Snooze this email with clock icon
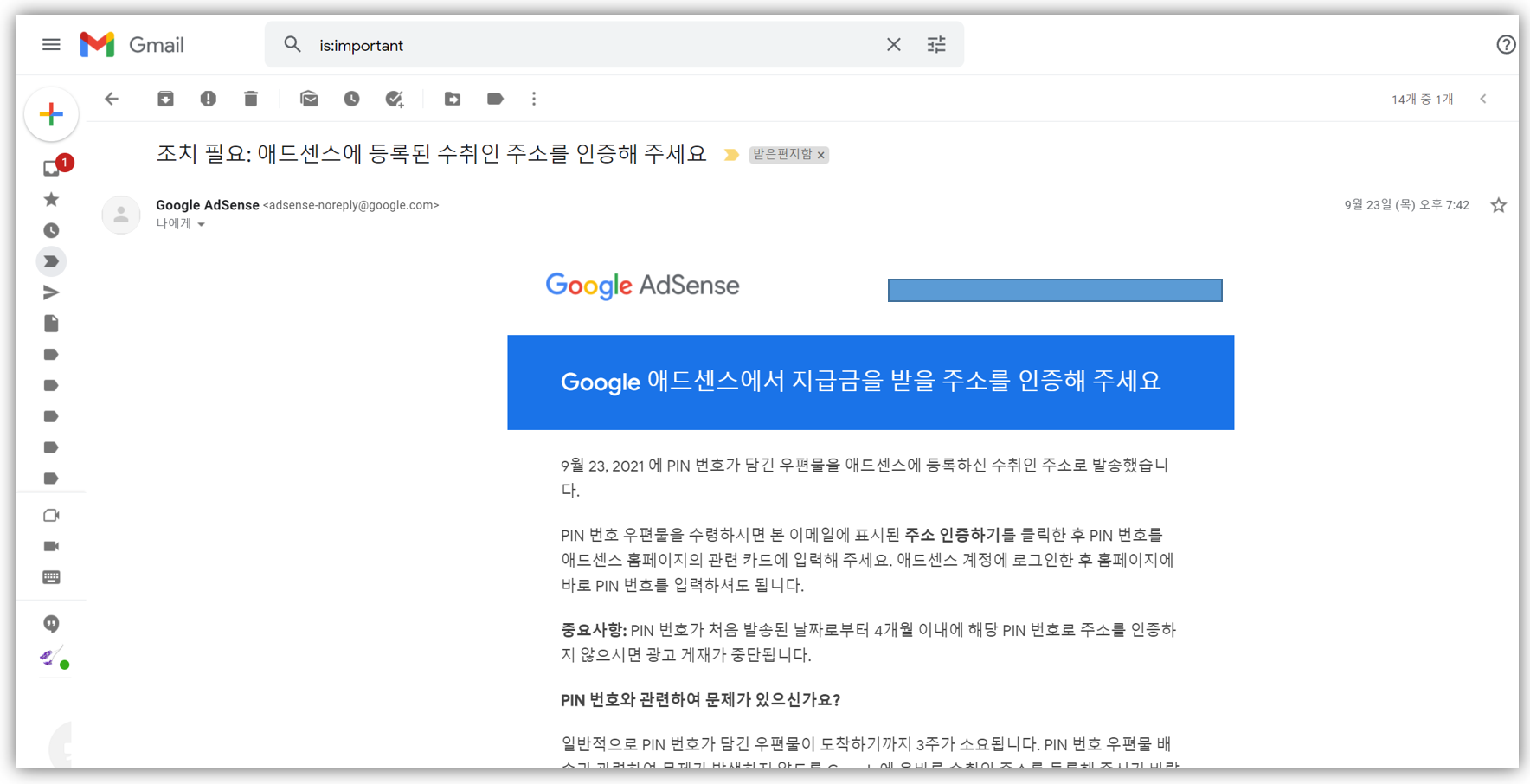 click(351, 99)
